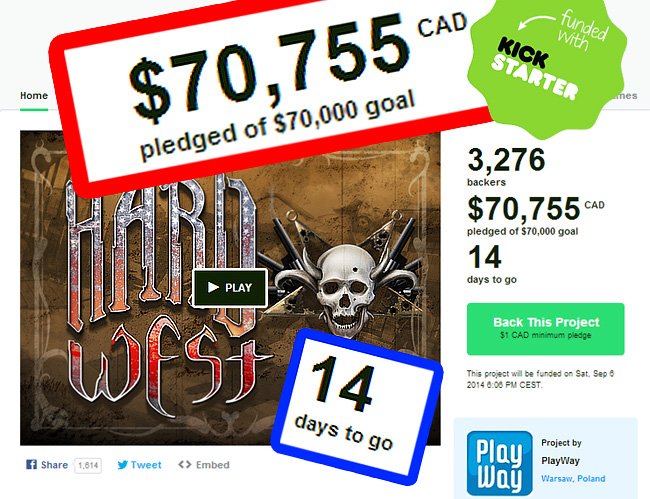Open the Warsaw, Poland location link
The height and width of the screenshot is (499, 650).
tap(573, 479)
